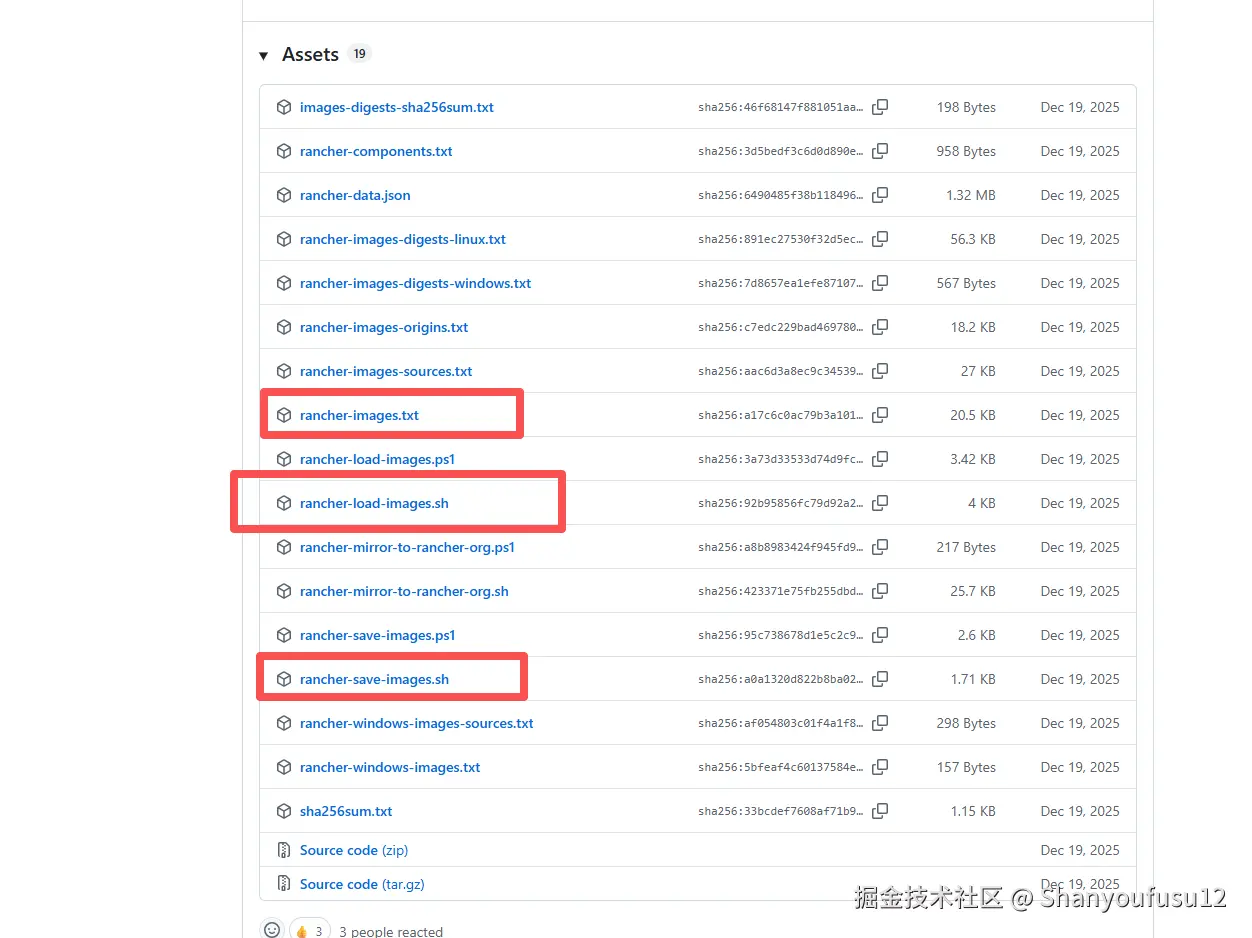The image size is (1252, 938).
Task: Download rancher-data.json
Action: pyautogui.click(x=355, y=195)
